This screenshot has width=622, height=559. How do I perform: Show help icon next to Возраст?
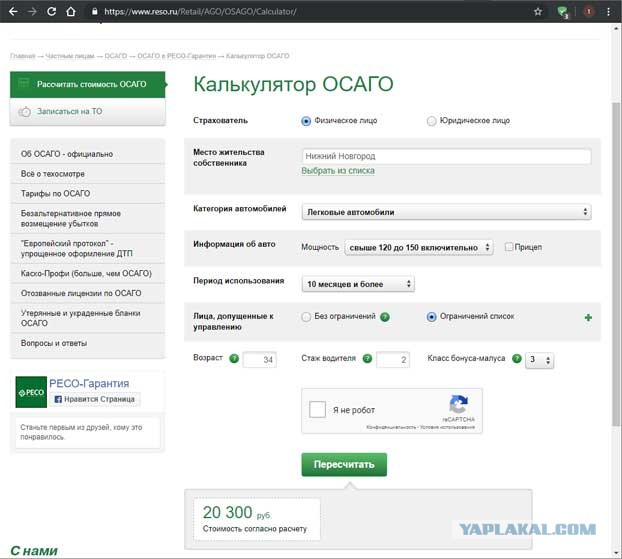[234, 359]
